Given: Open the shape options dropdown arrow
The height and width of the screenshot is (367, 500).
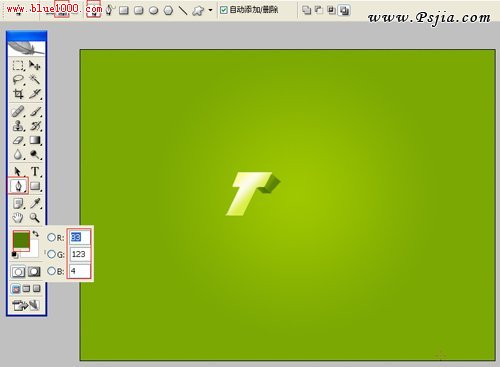Looking at the screenshot, I should click(x=210, y=10).
